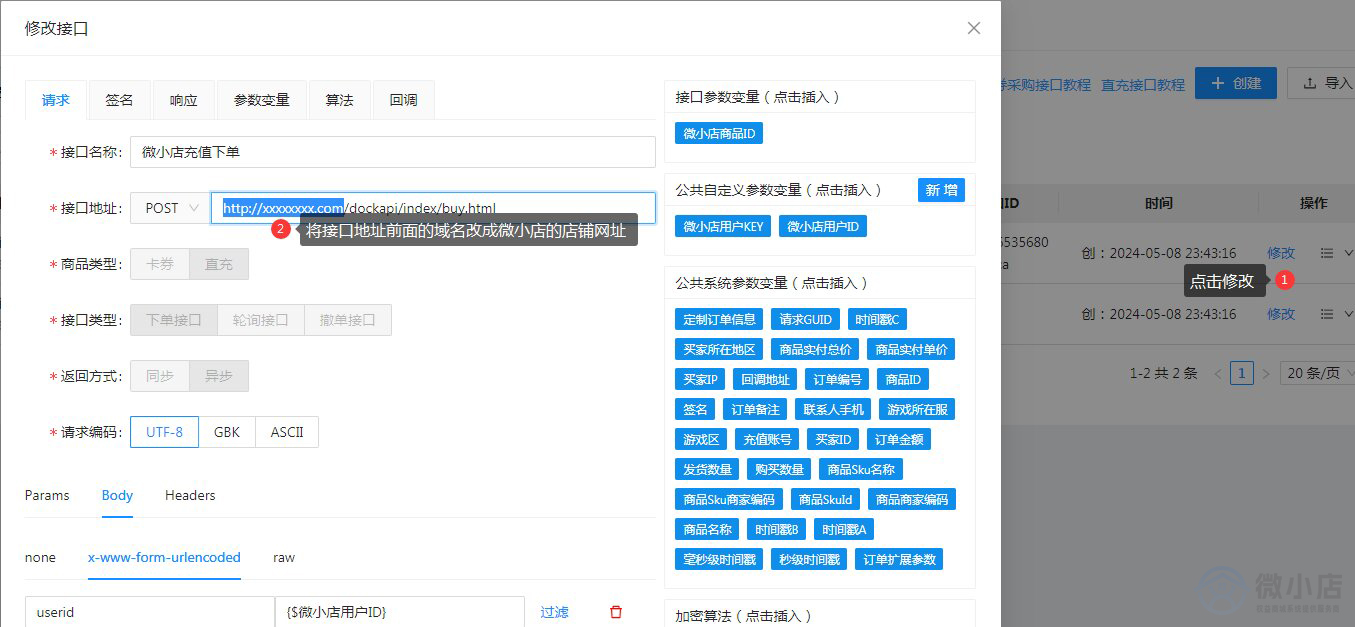Screen dimensions: 1355x627
Task: Click the {$微小店用户ID} value field
Action: pyautogui.click(x=400, y=612)
